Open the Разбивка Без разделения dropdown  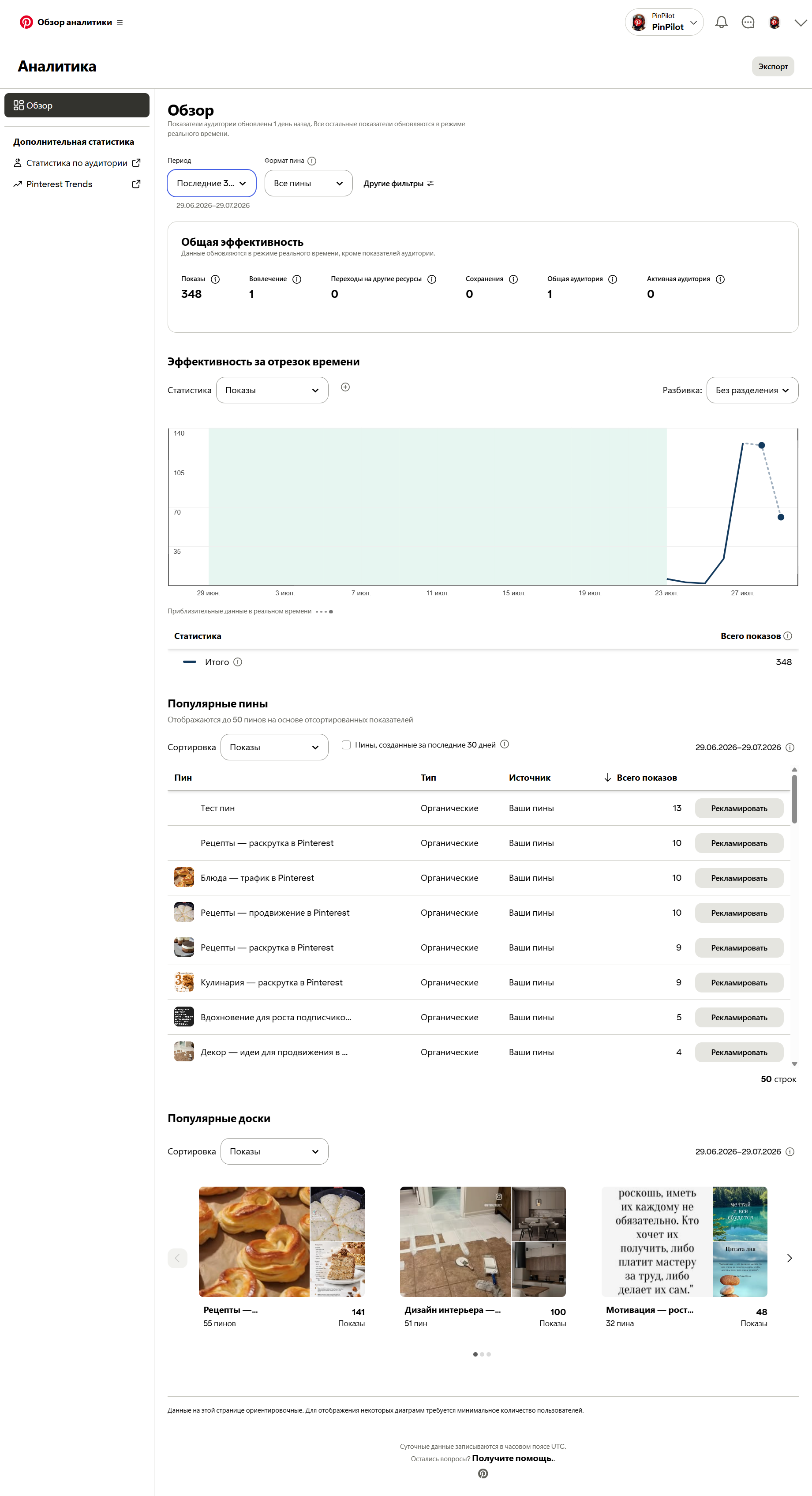coord(752,390)
